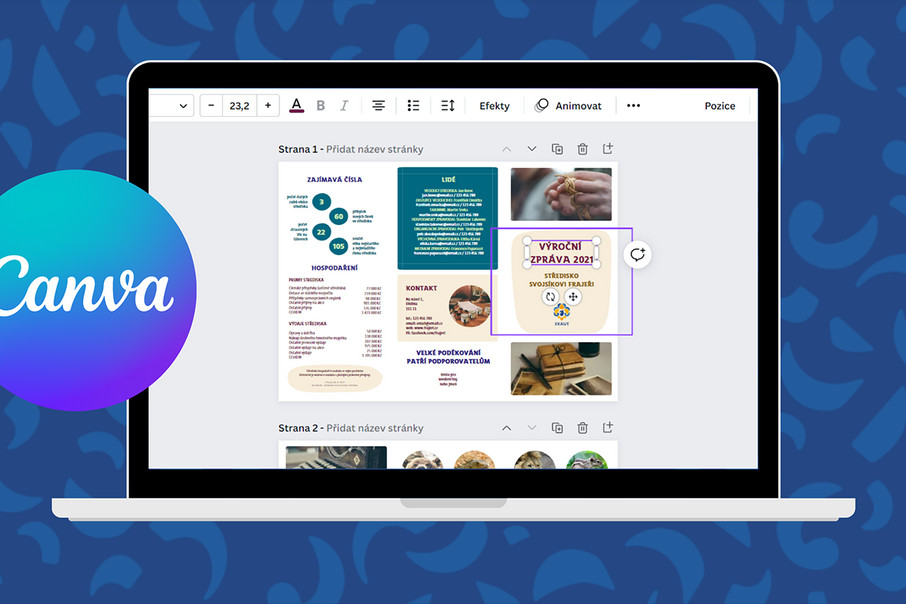Viewport: 906px width, 604px height.
Task: Open the Pozice panel
Action: coord(719,106)
